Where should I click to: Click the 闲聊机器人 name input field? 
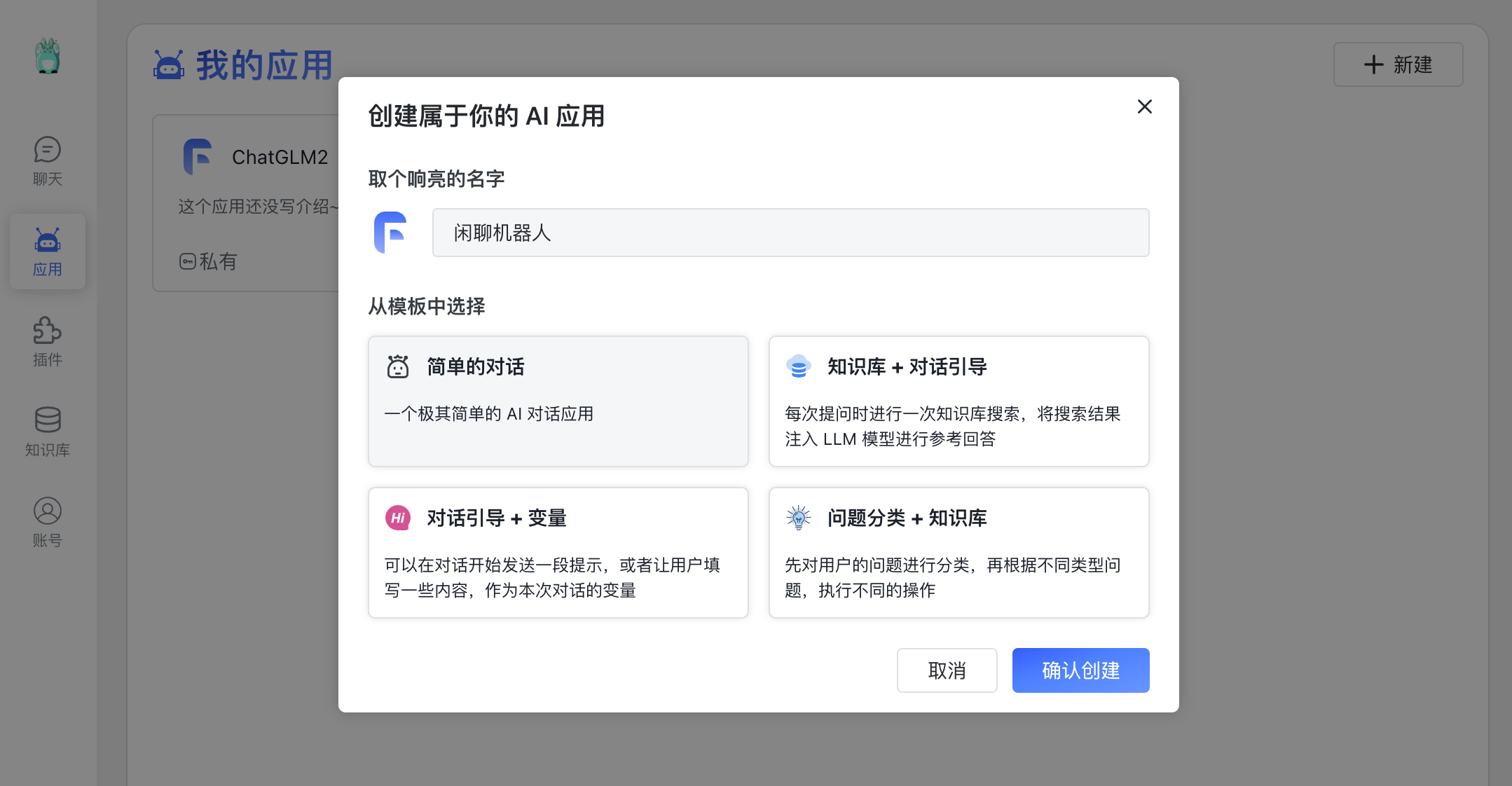click(x=790, y=233)
